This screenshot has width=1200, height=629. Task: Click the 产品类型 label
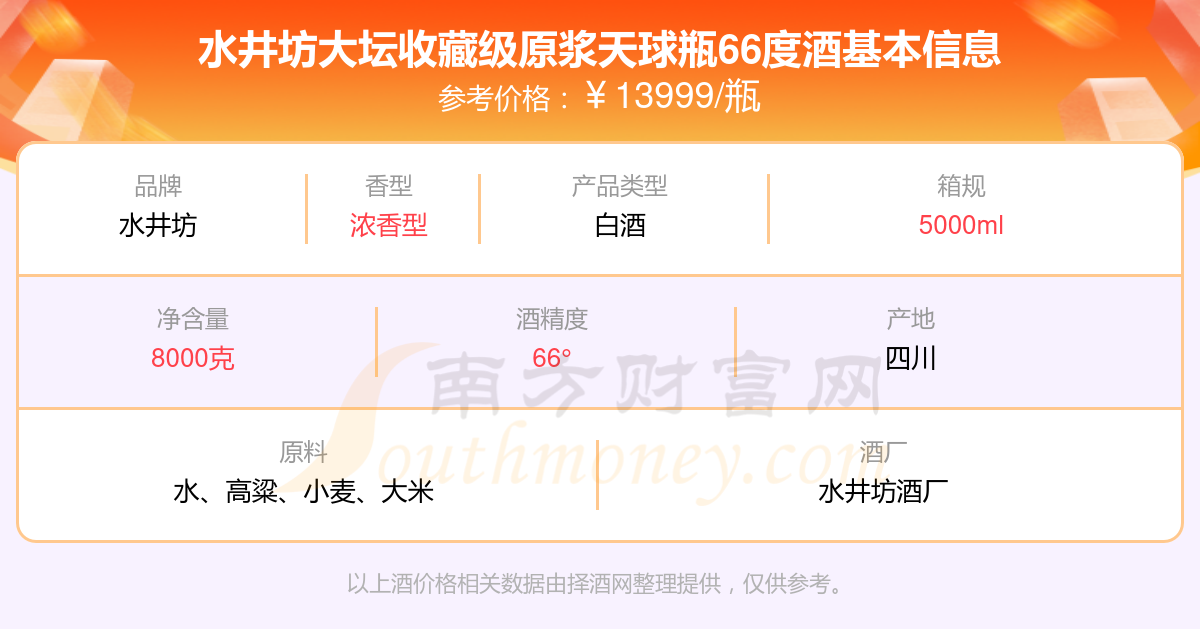point(620,186)
